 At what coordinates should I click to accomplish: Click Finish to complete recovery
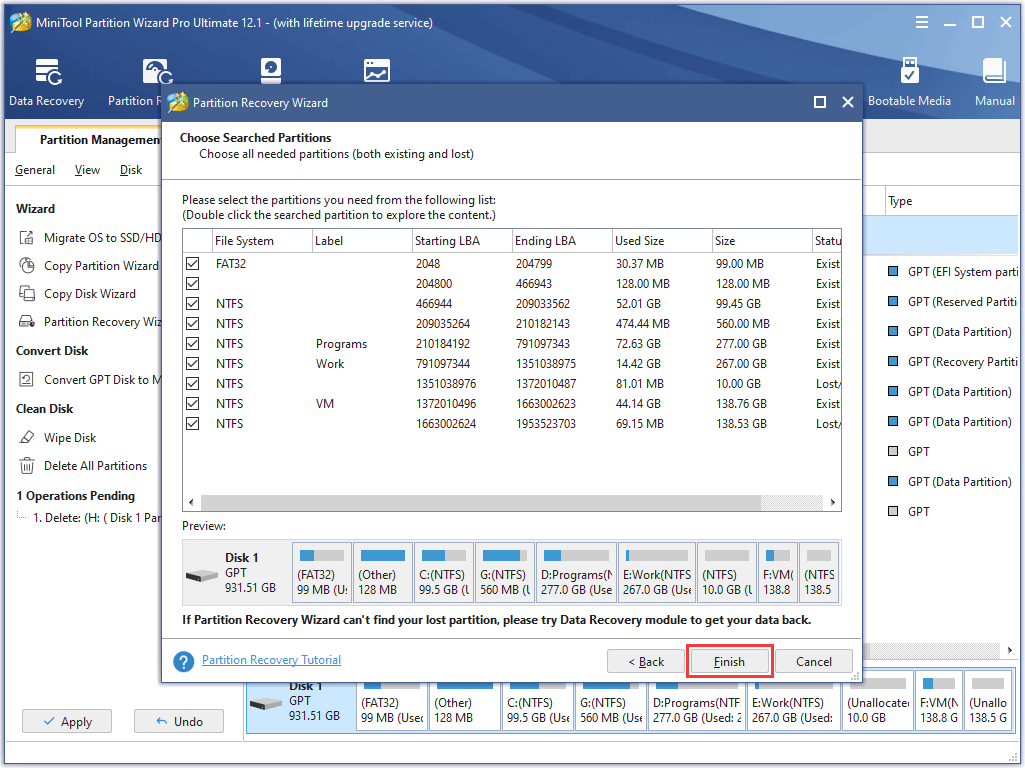(729, 661)
